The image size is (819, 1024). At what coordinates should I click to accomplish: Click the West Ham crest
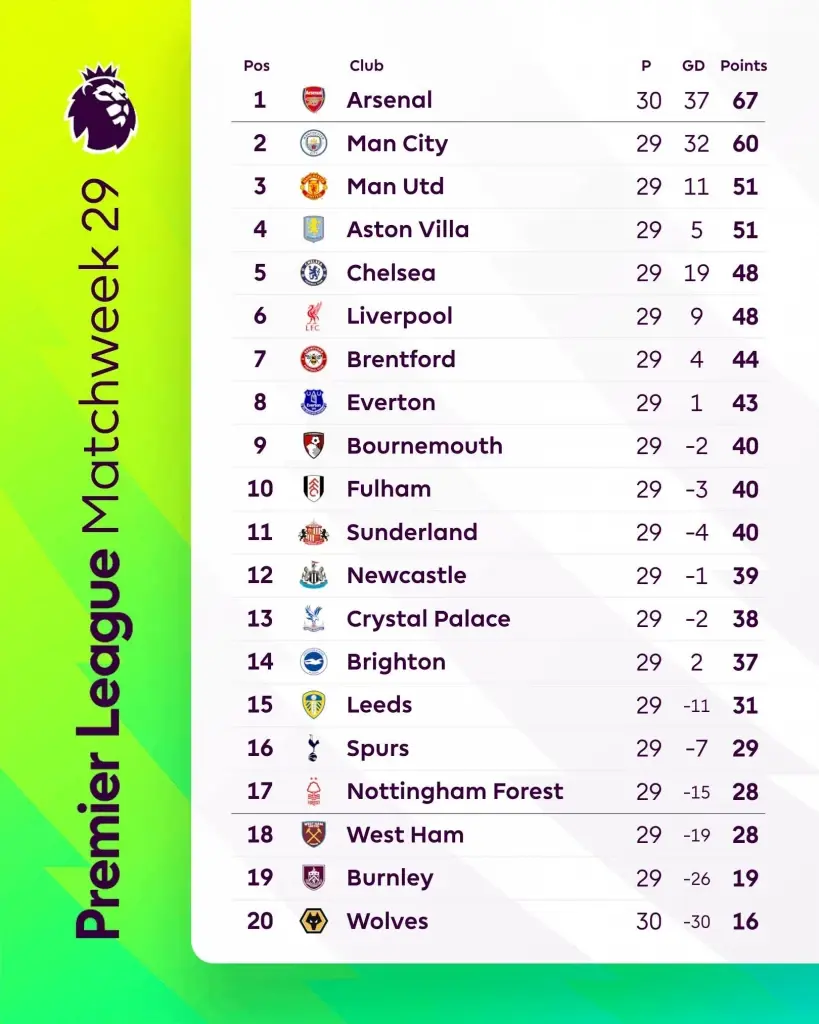point(314,835)
